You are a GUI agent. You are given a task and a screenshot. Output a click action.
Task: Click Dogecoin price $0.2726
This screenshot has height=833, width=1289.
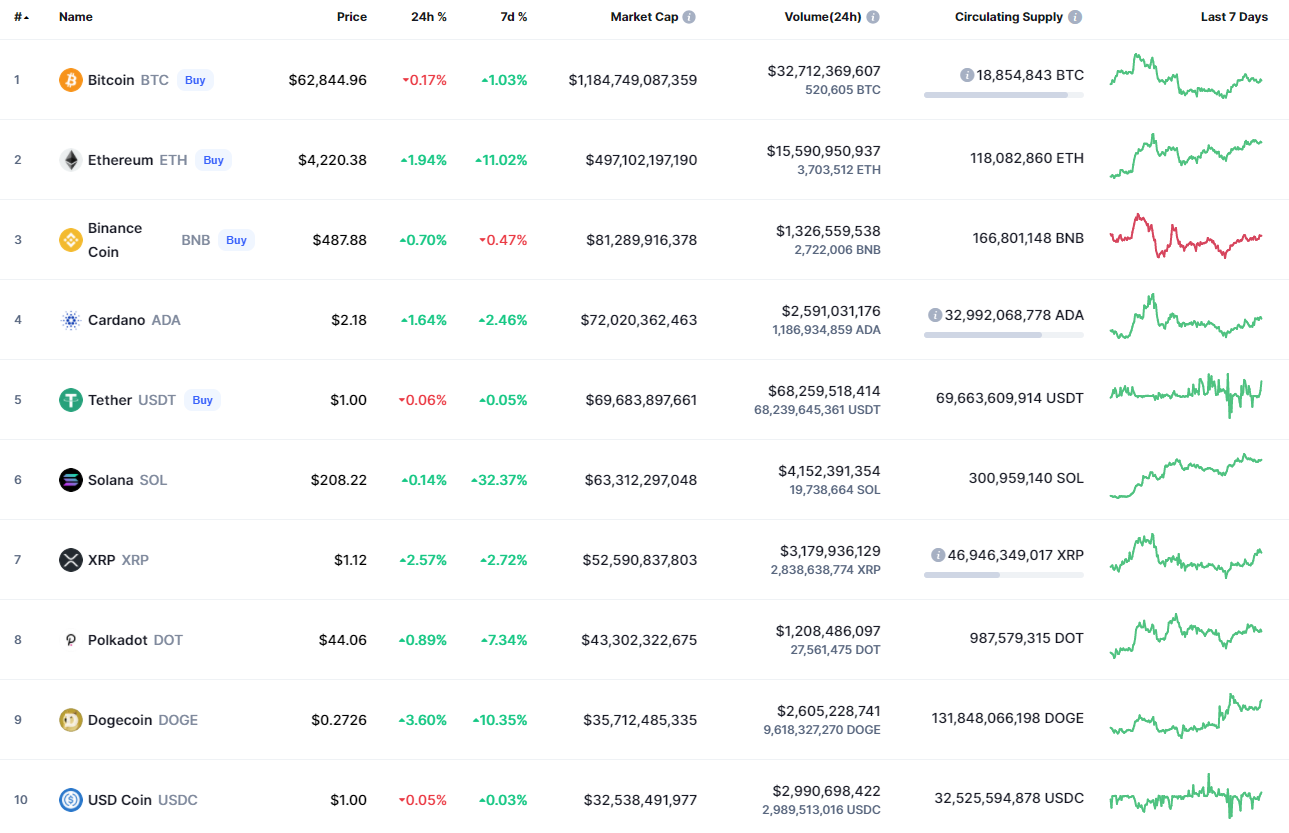[339, 720]
